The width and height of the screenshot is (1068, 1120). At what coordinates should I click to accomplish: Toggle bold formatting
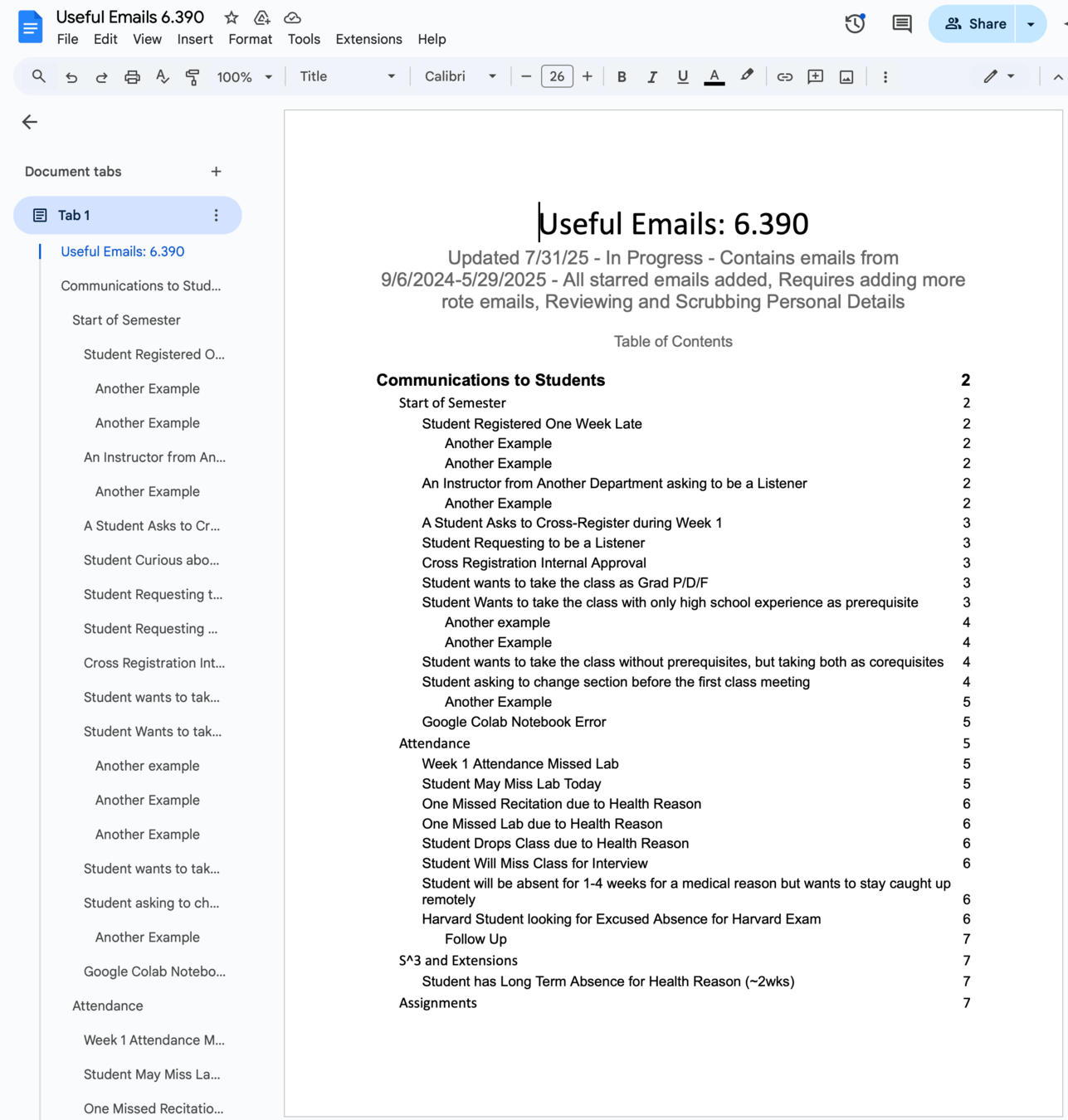pyautogui.click(x=622, y=77)
